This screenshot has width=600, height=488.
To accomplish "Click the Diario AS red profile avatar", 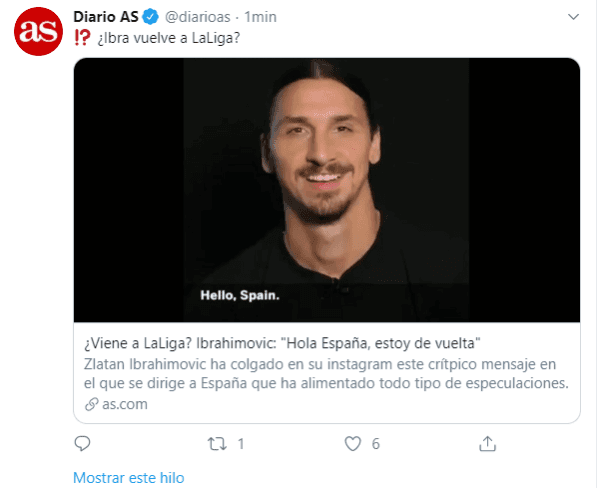I will click(38, 31).
